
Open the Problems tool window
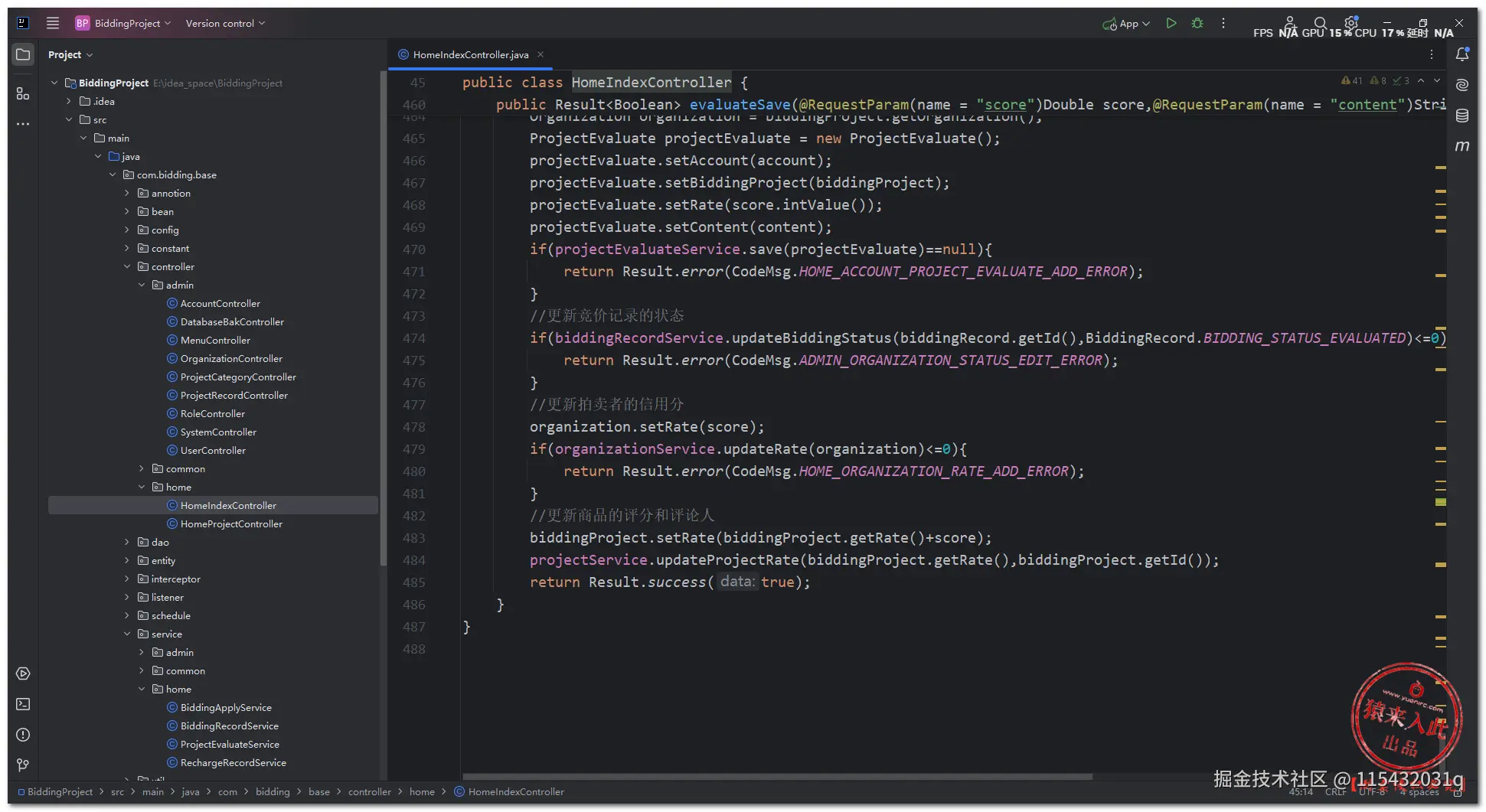tap(23, 735)
